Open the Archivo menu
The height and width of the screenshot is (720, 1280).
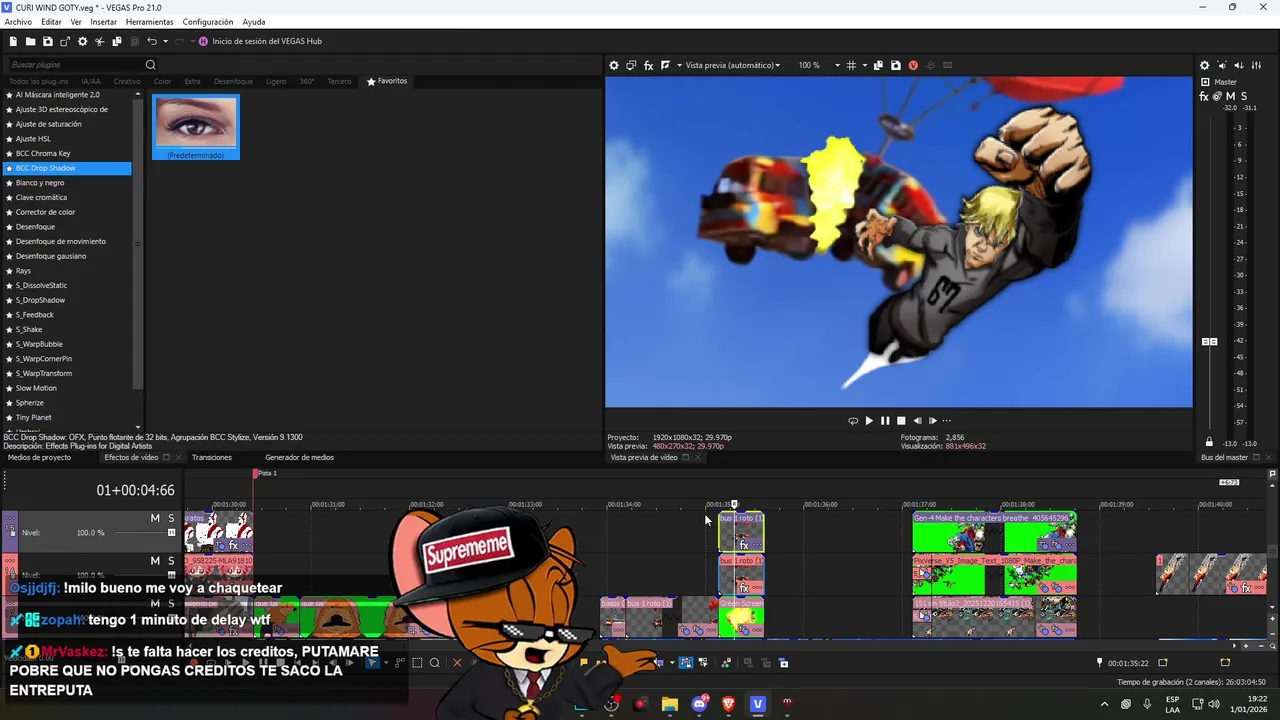click(x=18, y=22)
